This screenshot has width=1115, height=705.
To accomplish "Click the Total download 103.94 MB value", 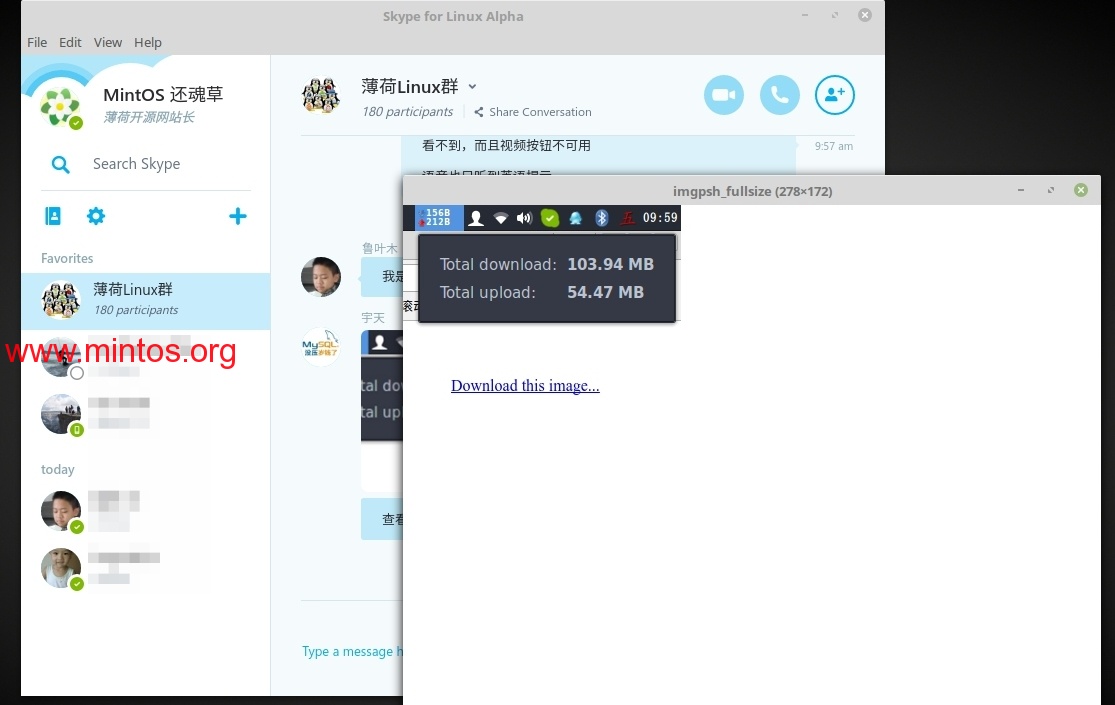I will (610, 264).
